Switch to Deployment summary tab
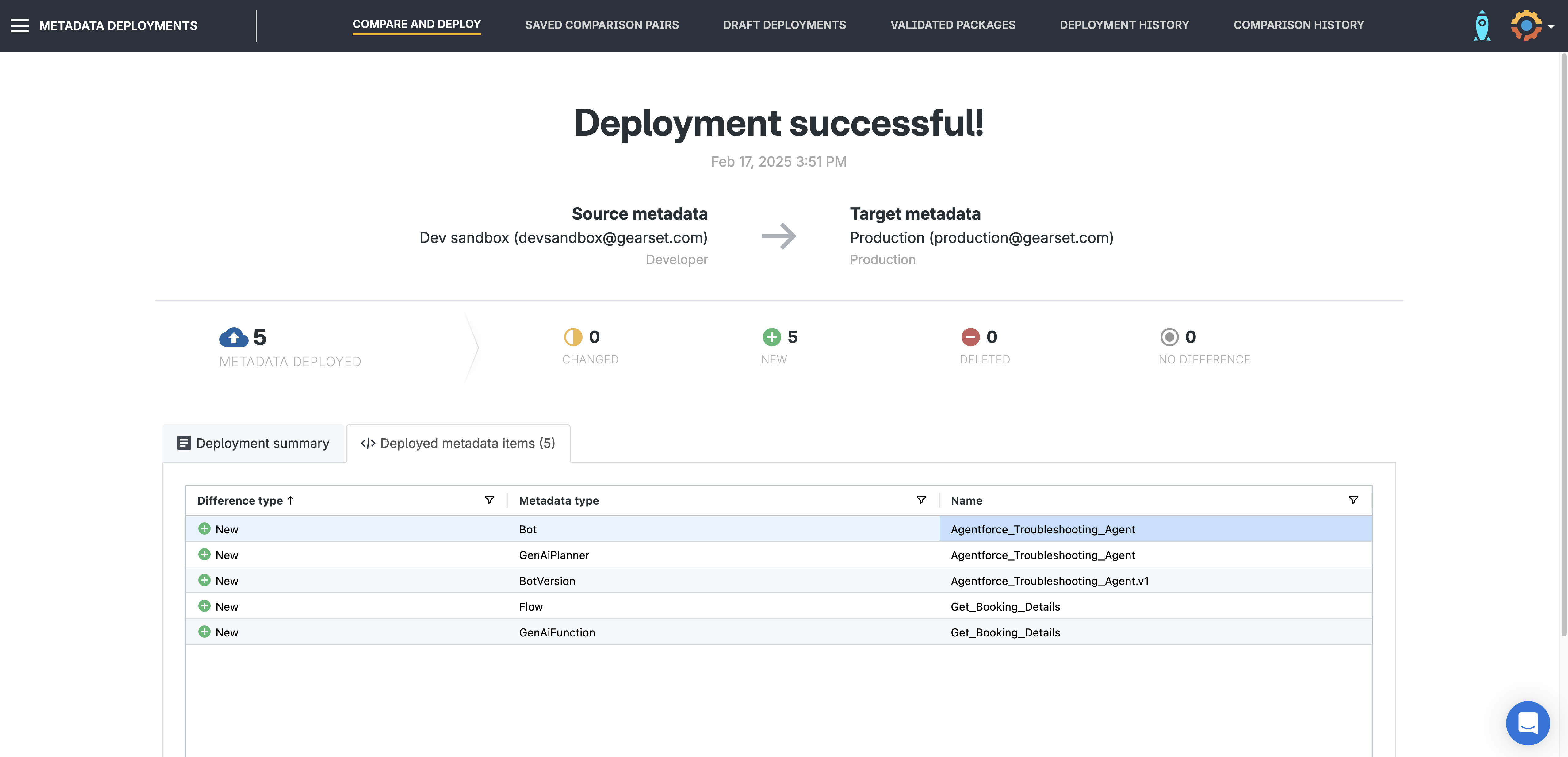Viewport: 1568px width, 757px height. pos(253,443)
